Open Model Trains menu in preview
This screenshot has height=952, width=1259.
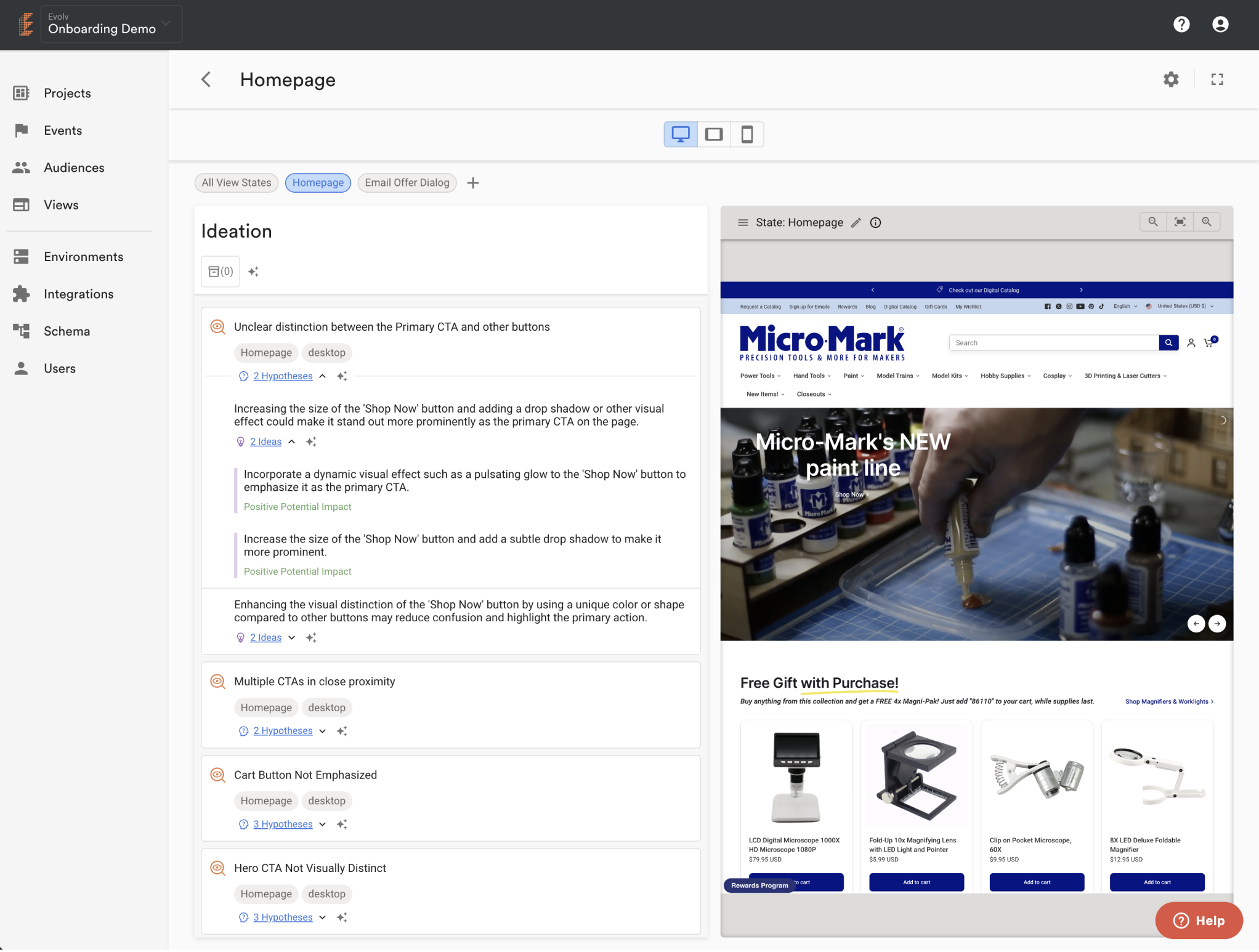(x=897, y=376)
